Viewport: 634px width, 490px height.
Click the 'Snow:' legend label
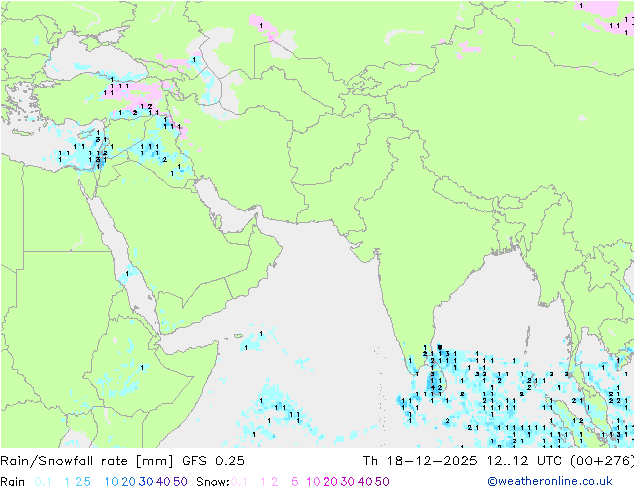click(213, 482)
